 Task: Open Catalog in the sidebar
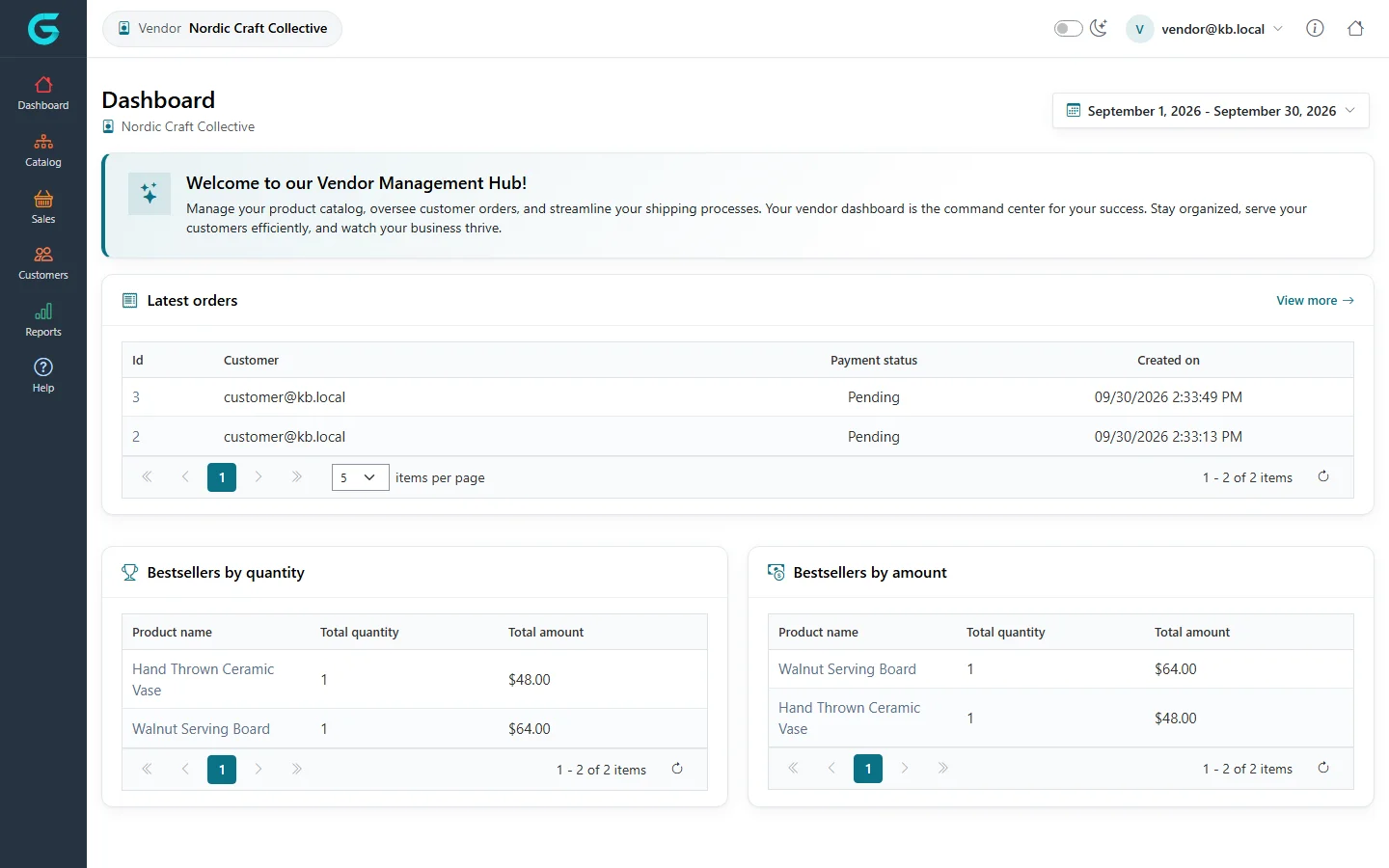click(43, 150)
